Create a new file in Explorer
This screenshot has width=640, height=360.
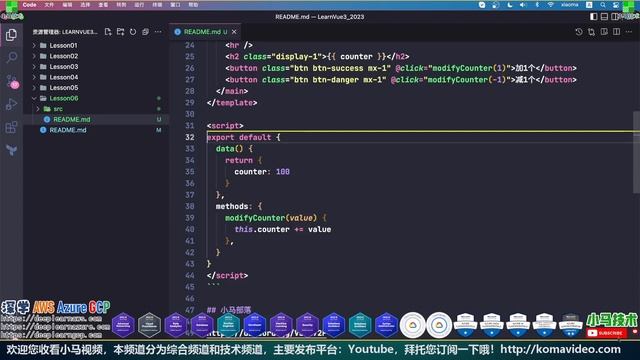pyautogui.click(x=108, y=32)
